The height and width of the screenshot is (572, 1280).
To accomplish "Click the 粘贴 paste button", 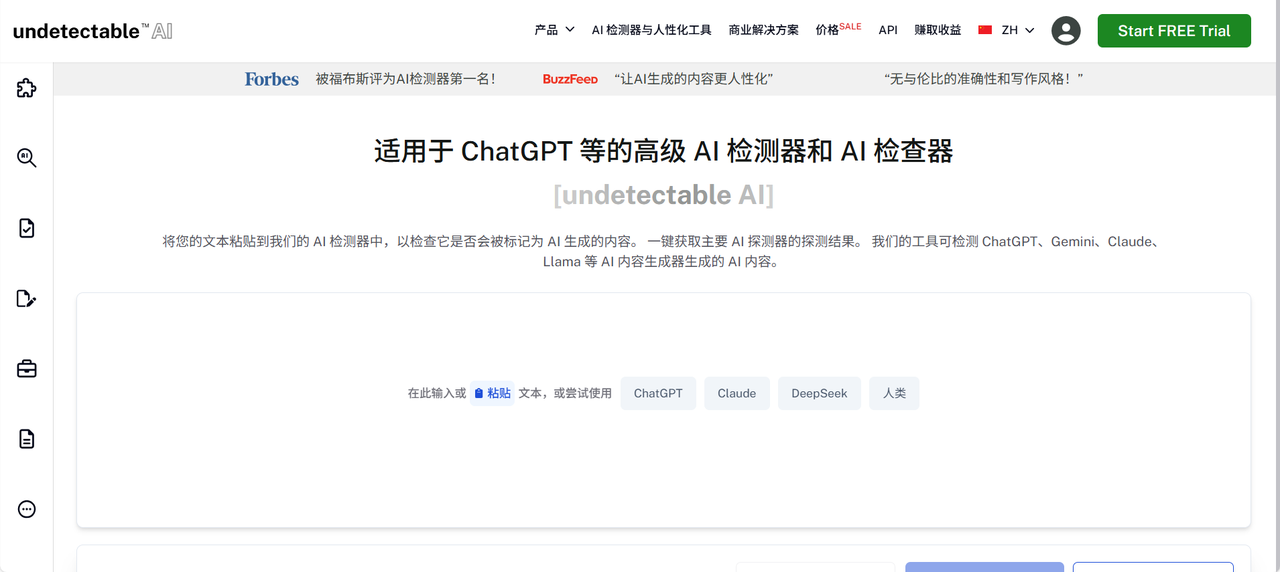I will pos(492,393).
